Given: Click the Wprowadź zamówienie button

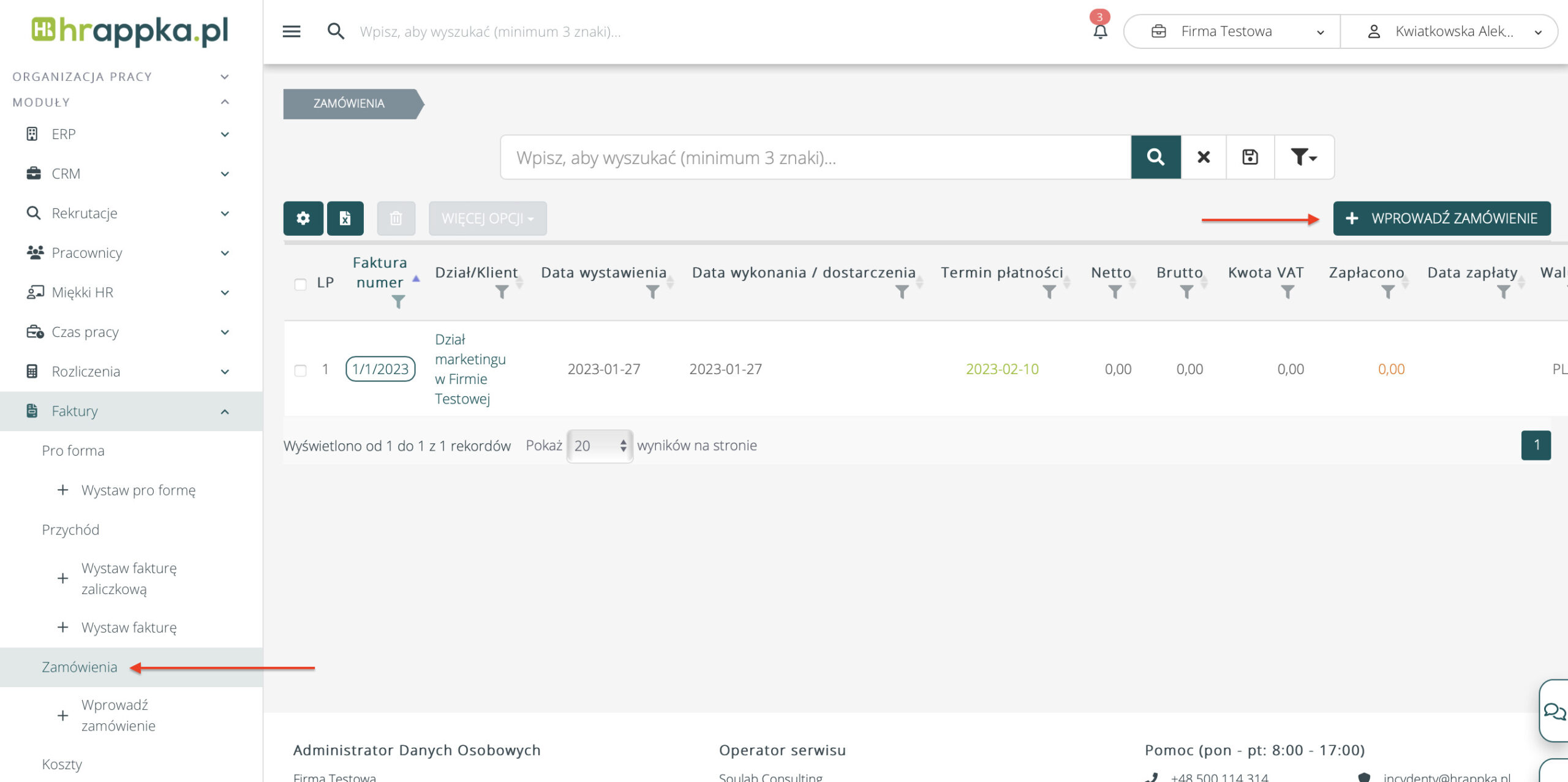Looking at the screenshot, I should pos(1442,218).
